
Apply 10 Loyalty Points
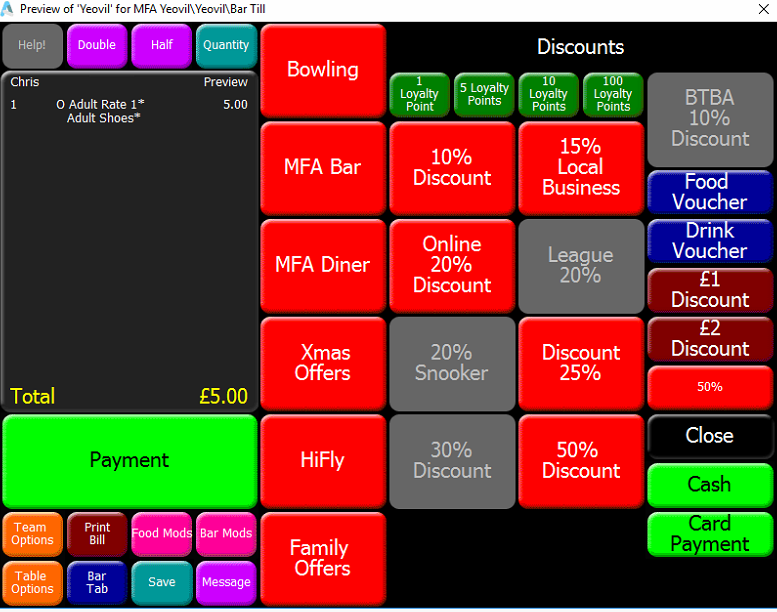point(549,94)
